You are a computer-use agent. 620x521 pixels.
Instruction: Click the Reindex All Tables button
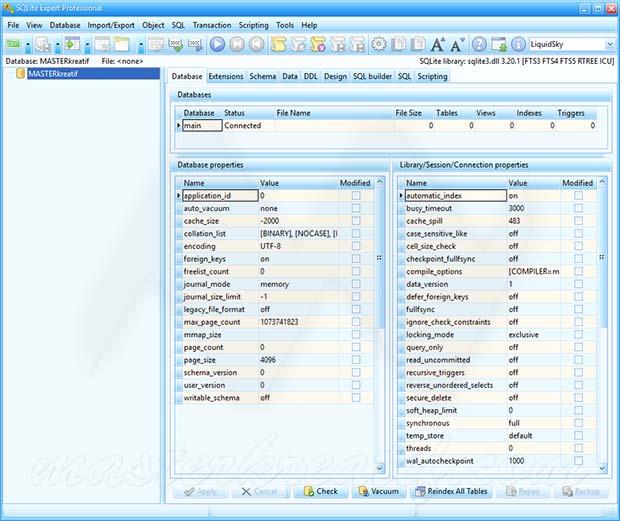(x=452, y=491)
